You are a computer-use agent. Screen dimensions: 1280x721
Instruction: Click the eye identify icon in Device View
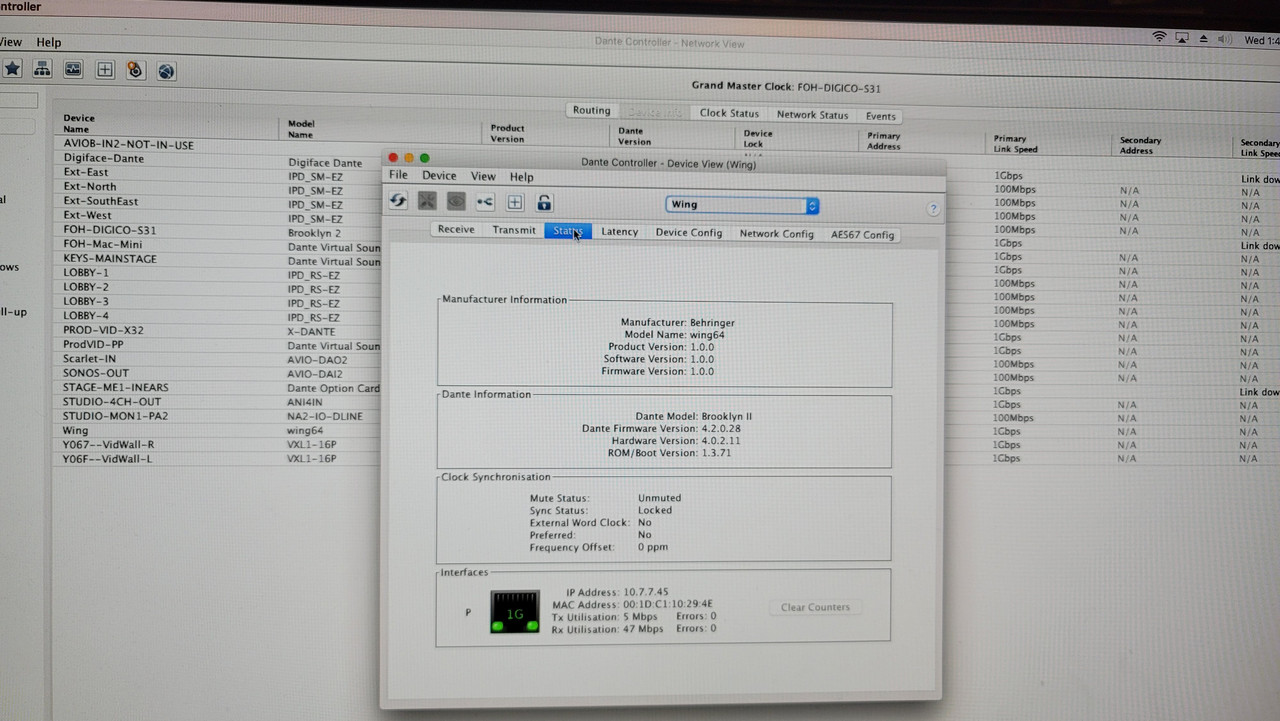(456, 201)
